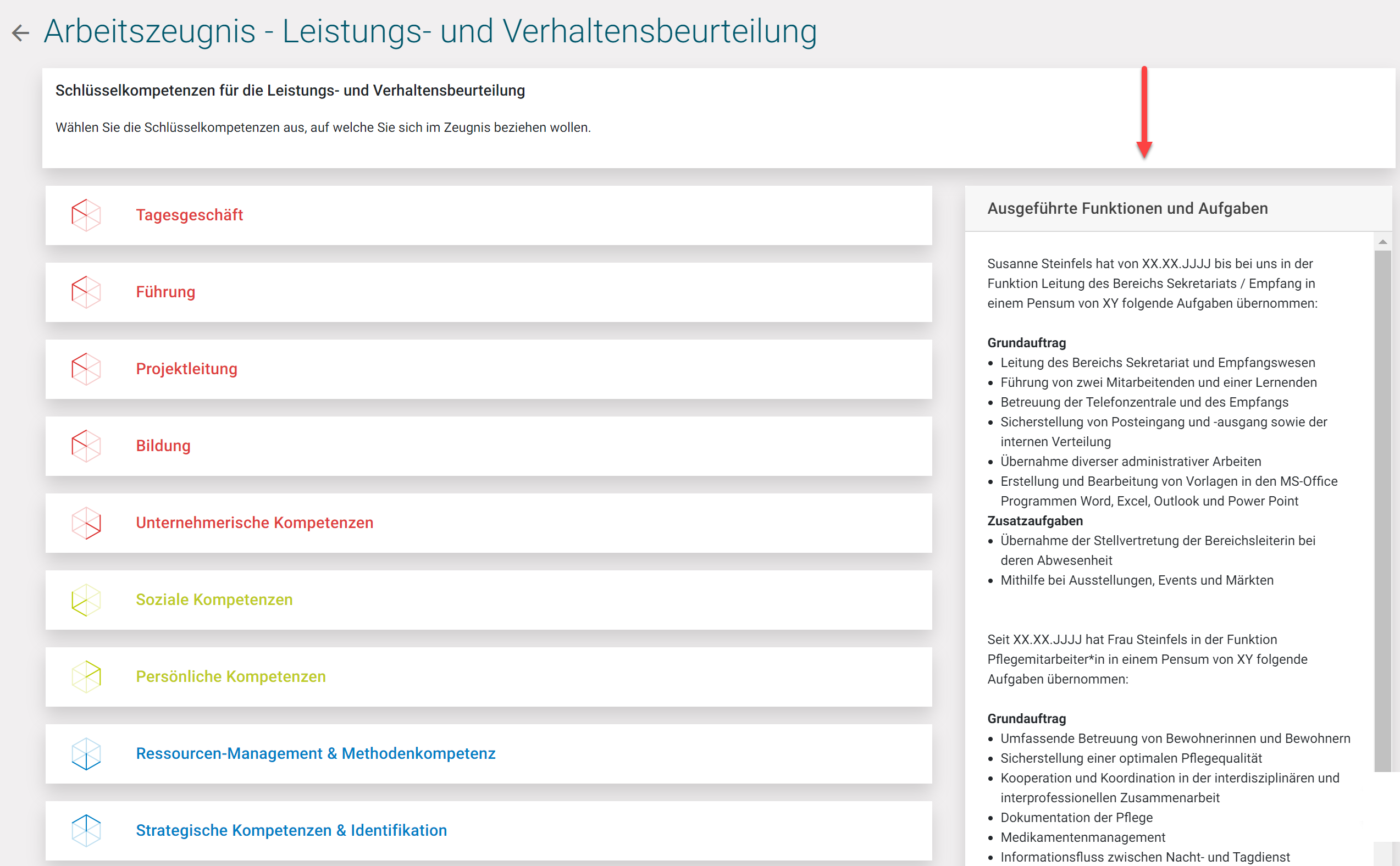Click the Persönliche Kompetenzen cube icon
The image size is (1400, 866).
pyautogui.click(x=86, y=676)
